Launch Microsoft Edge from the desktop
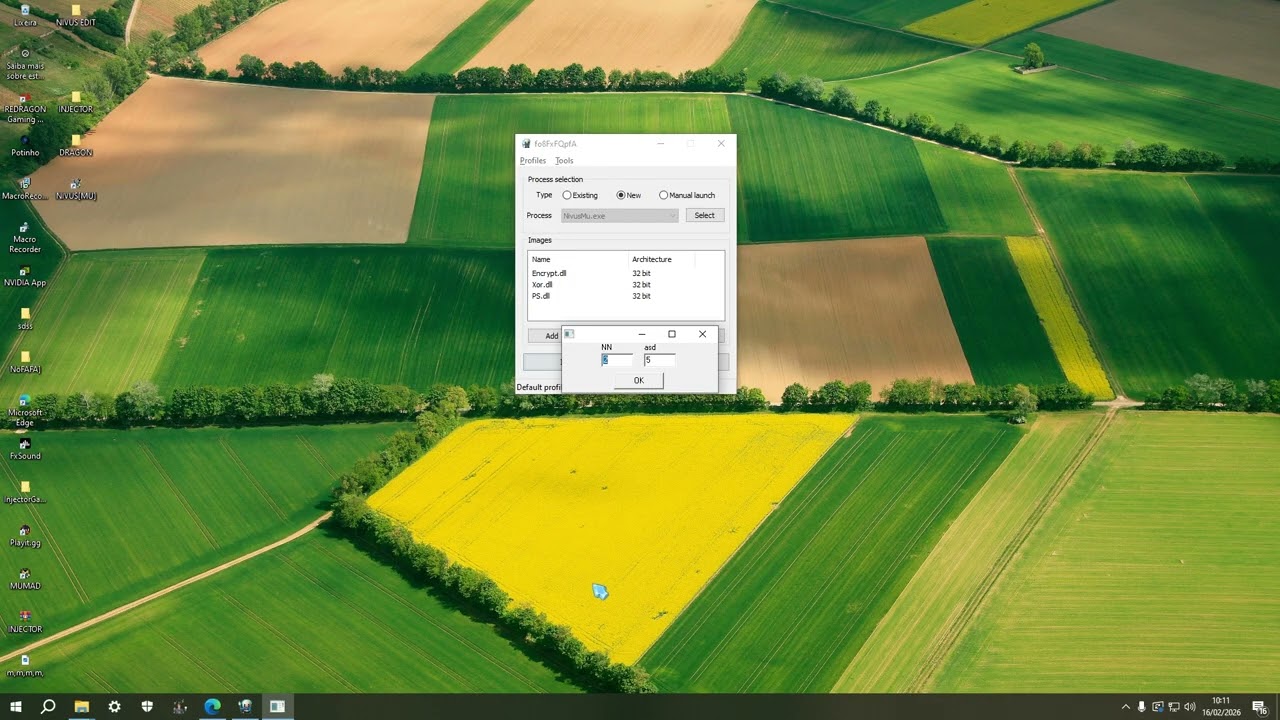The width and height of the screenshot is (1280, 720). (x=25, y=410)
